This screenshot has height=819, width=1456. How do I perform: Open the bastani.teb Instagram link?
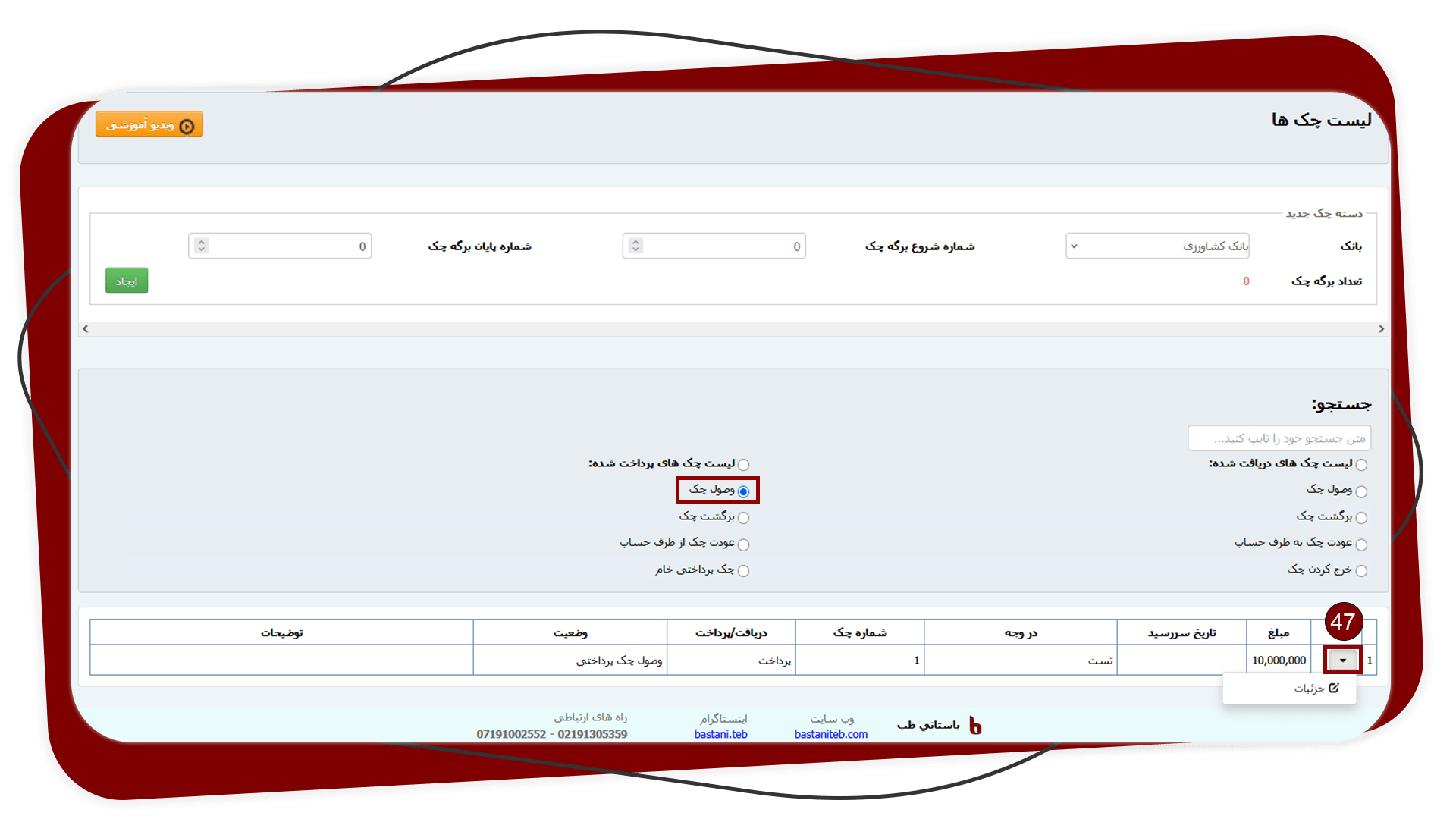tap(720, 734)
